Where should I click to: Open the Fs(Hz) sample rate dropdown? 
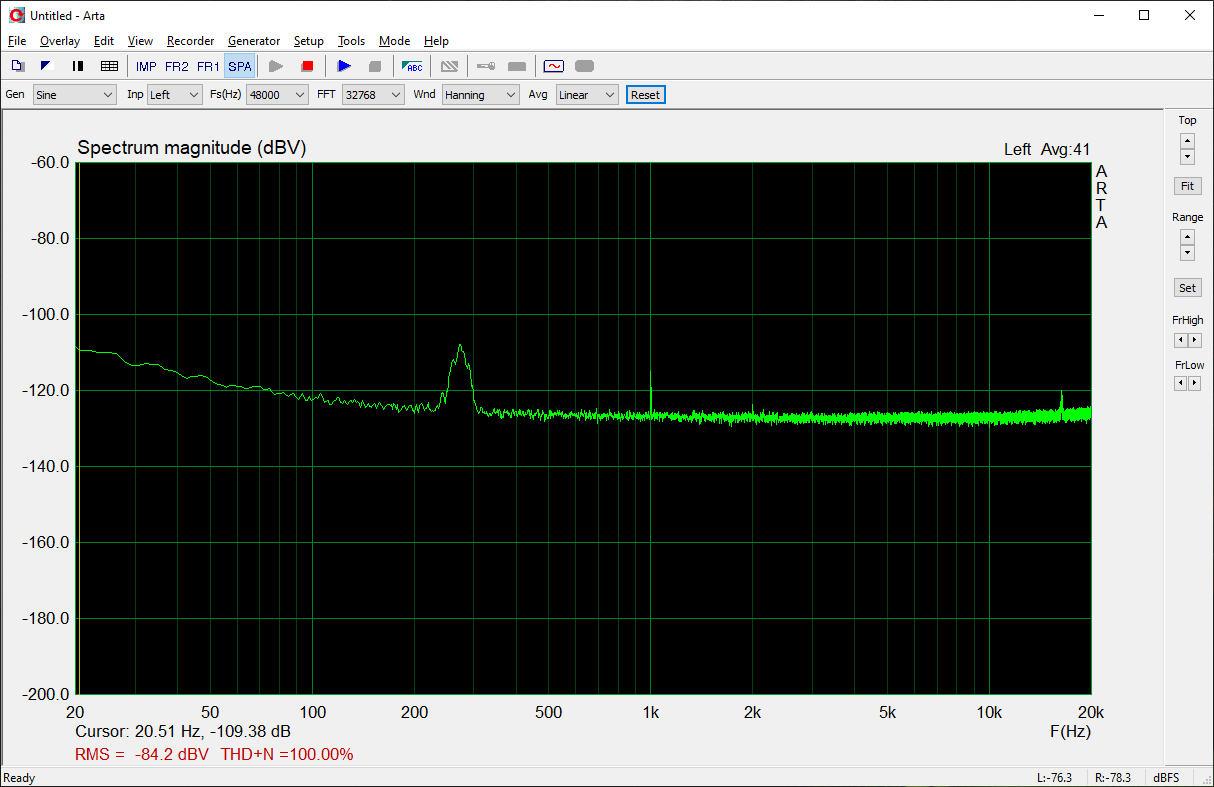[277, 95]
